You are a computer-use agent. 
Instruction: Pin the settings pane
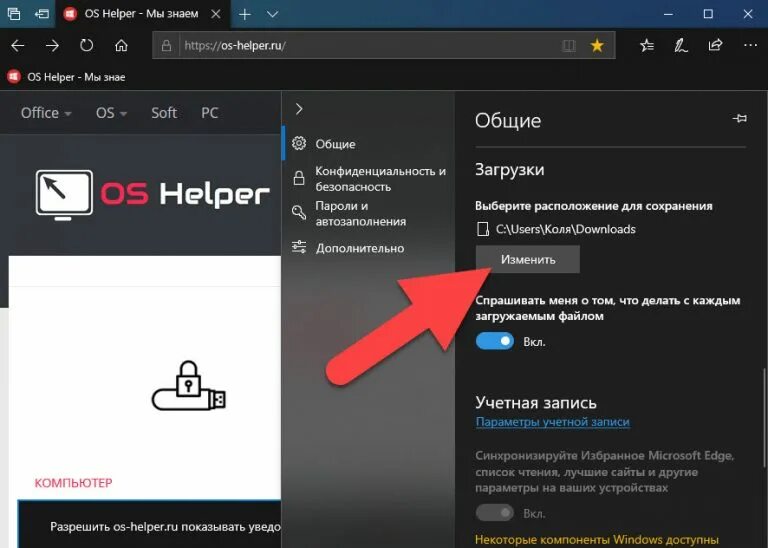pos(740,119)
